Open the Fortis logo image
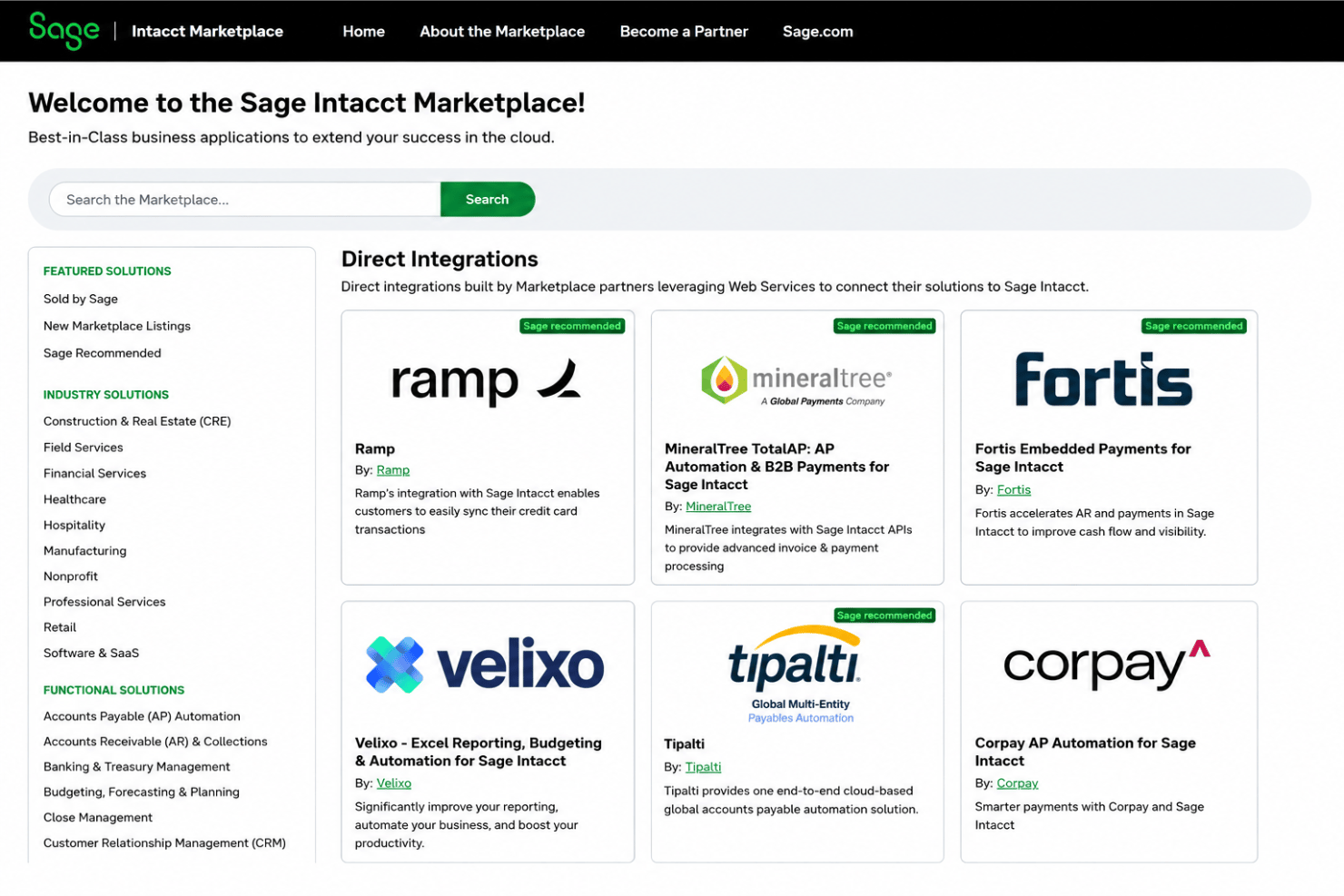The height and width of the screenshot is (896, 1344). pyautogui.click(x=1103, y=379)
